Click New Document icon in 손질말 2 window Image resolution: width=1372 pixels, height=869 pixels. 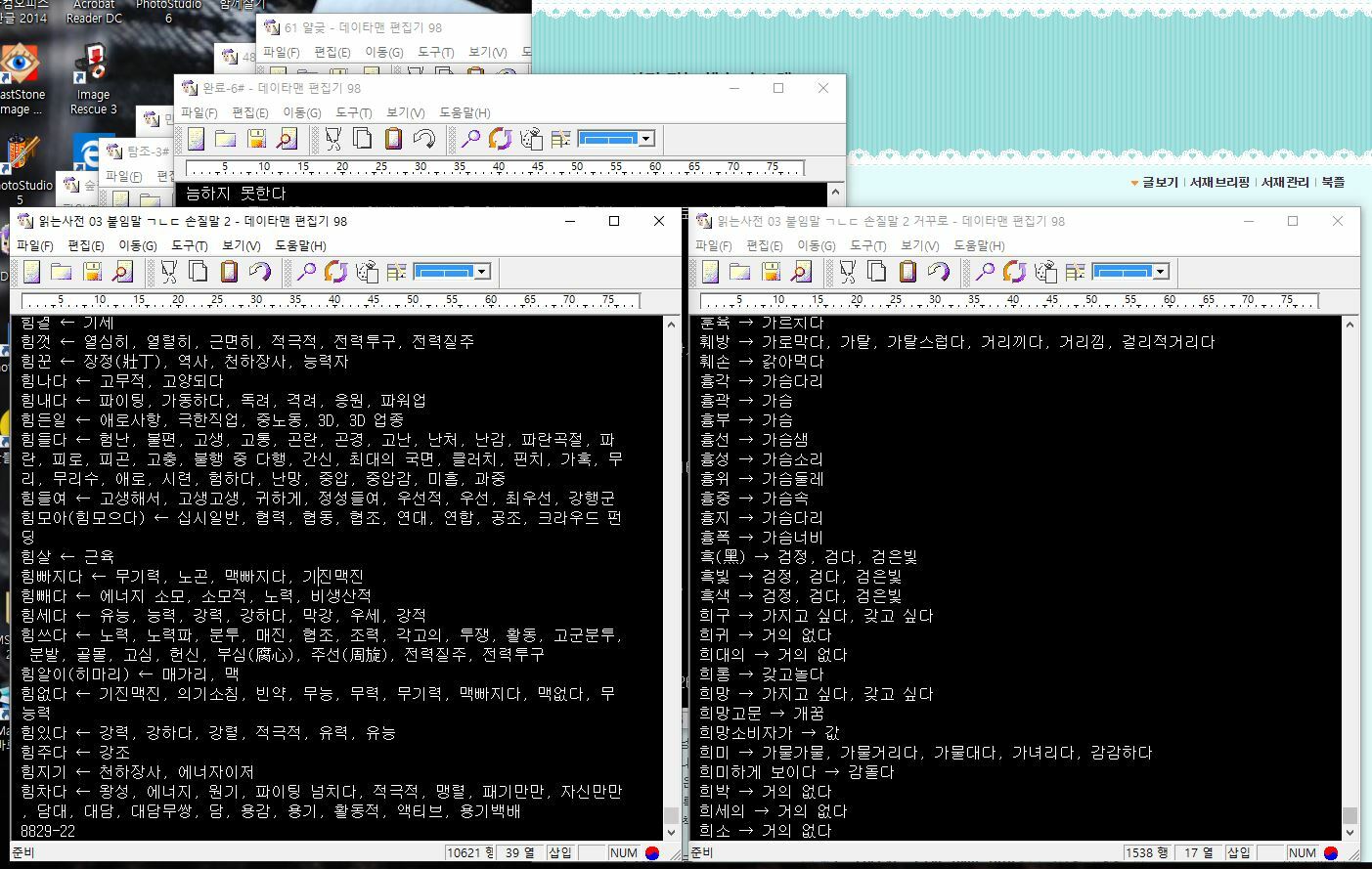point(32,272)
